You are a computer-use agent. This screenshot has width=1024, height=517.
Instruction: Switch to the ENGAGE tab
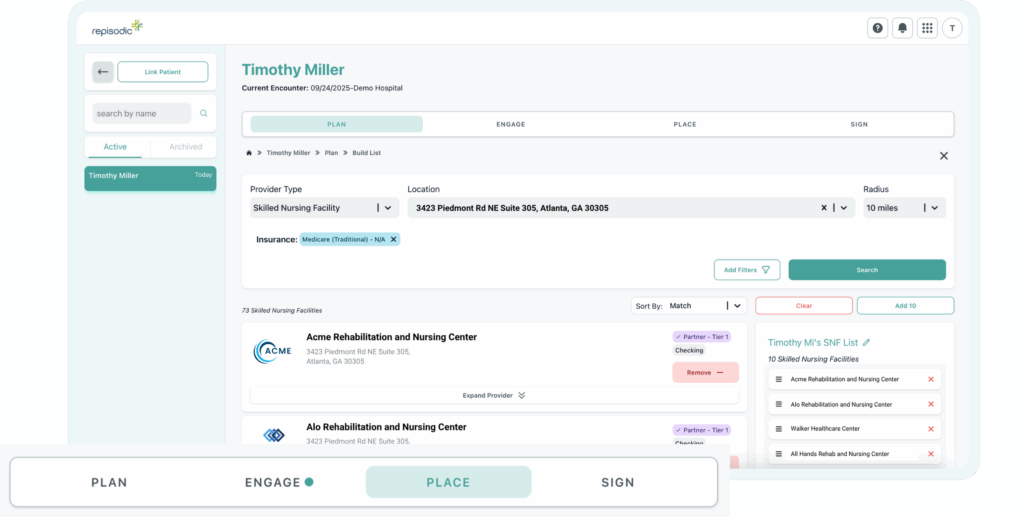[510, 124]
